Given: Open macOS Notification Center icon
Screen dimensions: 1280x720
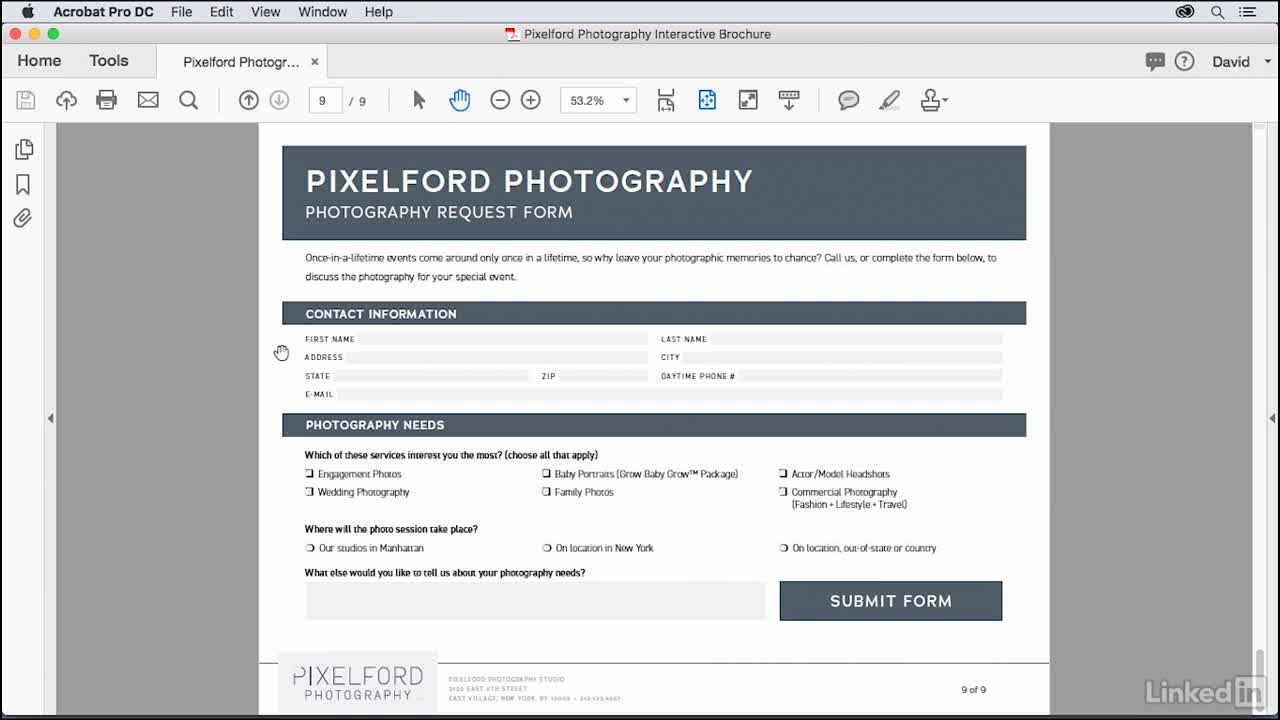Looking at the screenshot, I should point(1248,12).
